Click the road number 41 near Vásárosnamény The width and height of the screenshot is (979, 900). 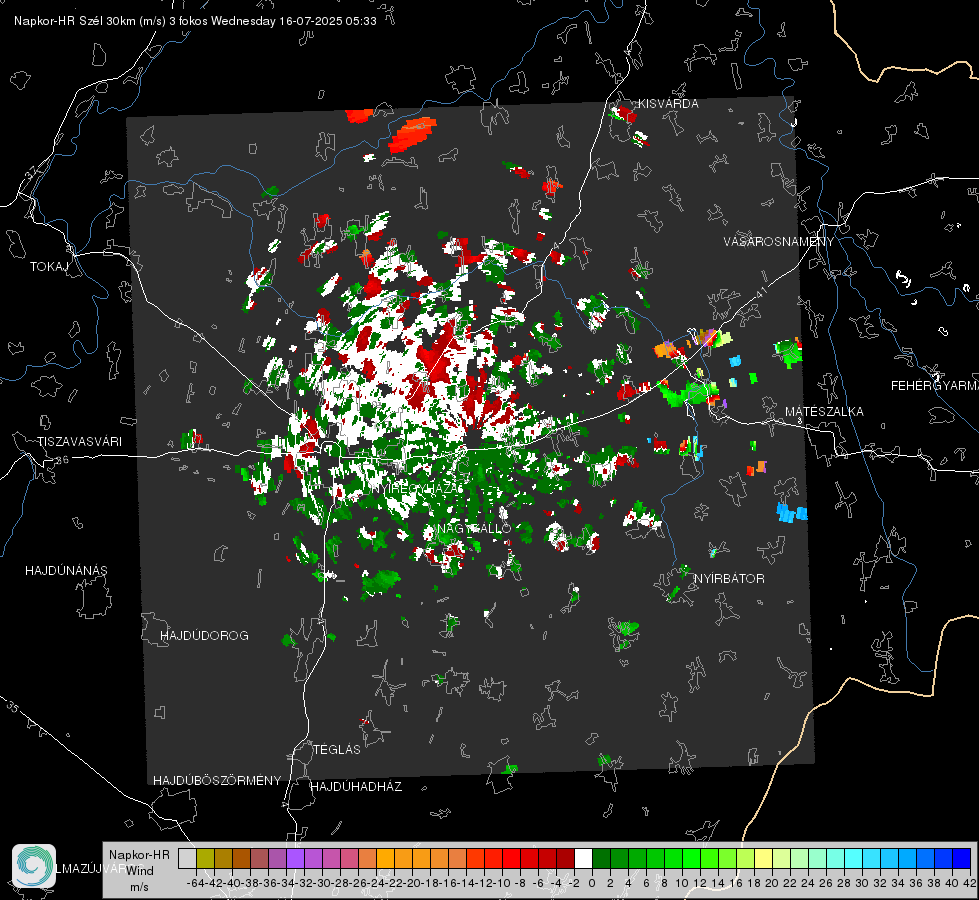pos(760,292)
